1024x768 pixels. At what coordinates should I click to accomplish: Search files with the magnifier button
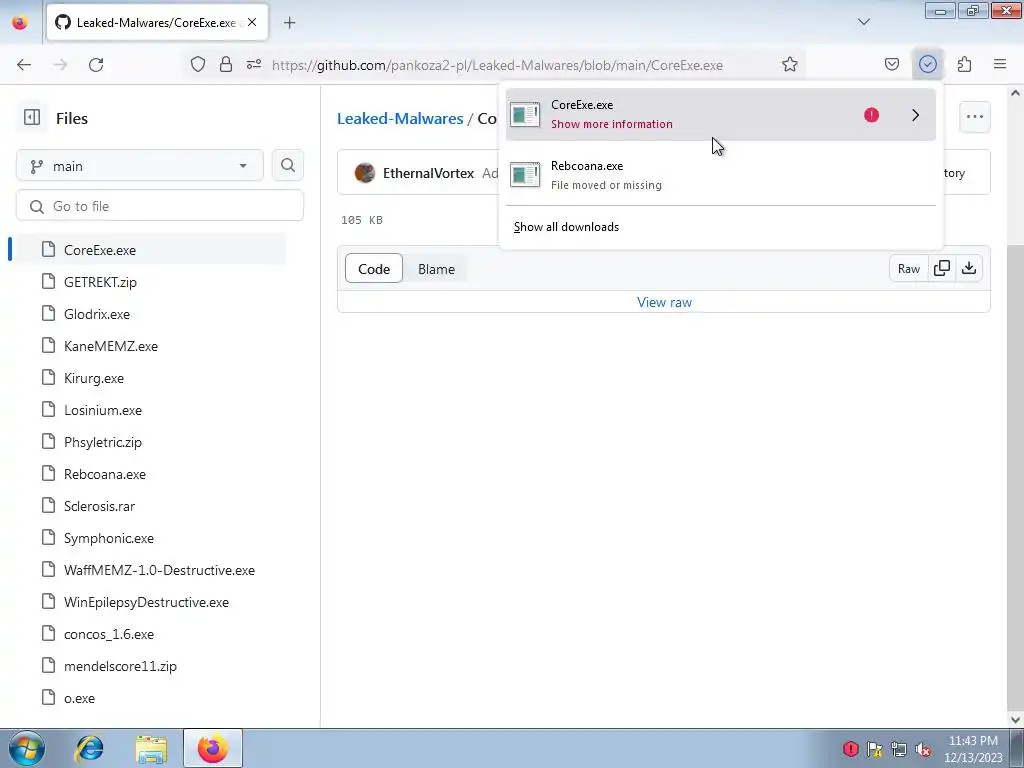tap(287, 166)
